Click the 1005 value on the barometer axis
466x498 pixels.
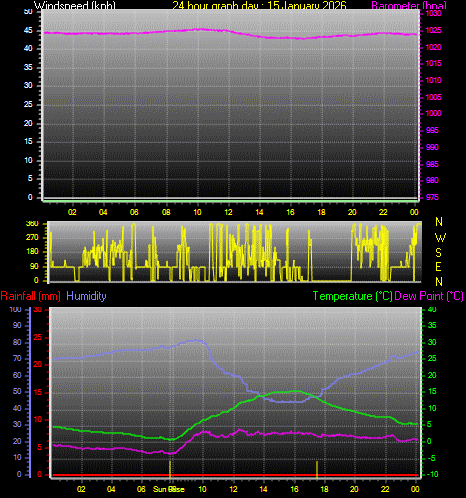[x=433, y=97]
